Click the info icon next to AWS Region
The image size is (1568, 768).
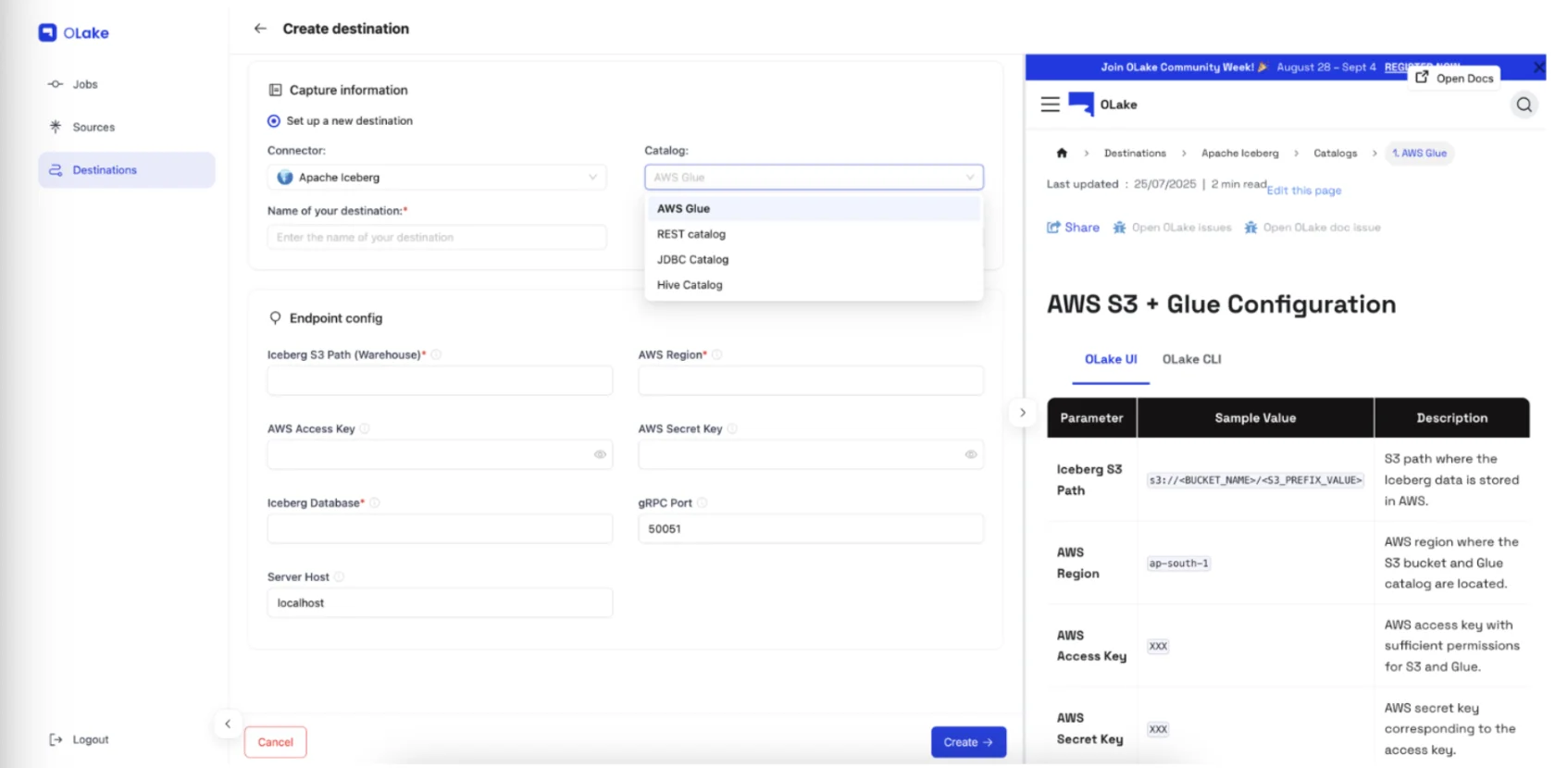click(717, 355)
